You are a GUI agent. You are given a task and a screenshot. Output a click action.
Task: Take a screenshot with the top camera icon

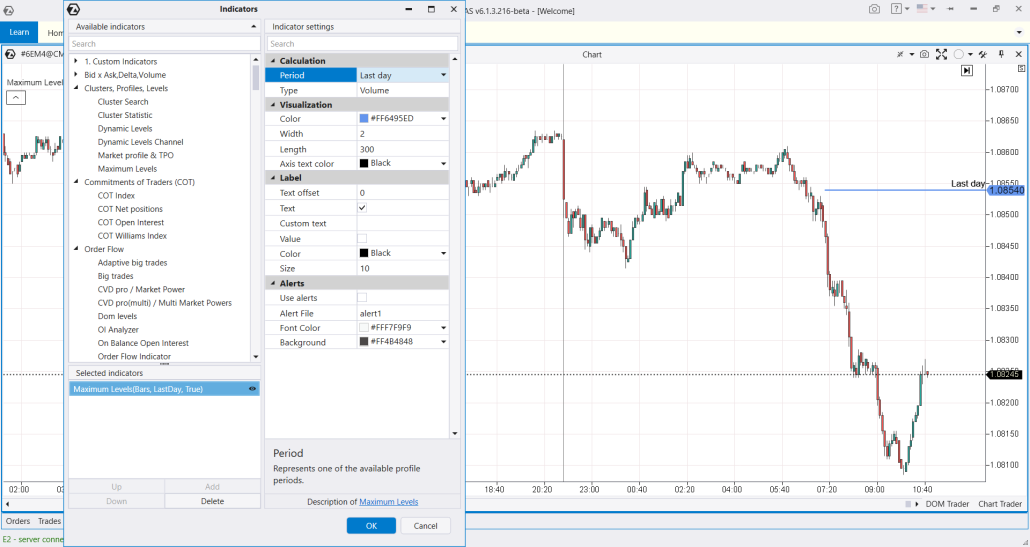[x=874, y=9]
